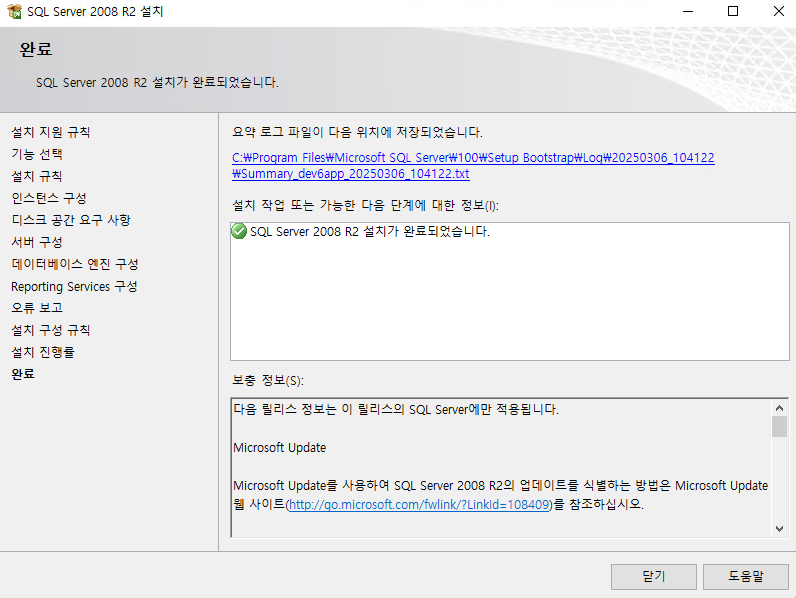Select the 설치 구성 규칙 step
This screenshot has width=796, height=598.
[51, 330]
